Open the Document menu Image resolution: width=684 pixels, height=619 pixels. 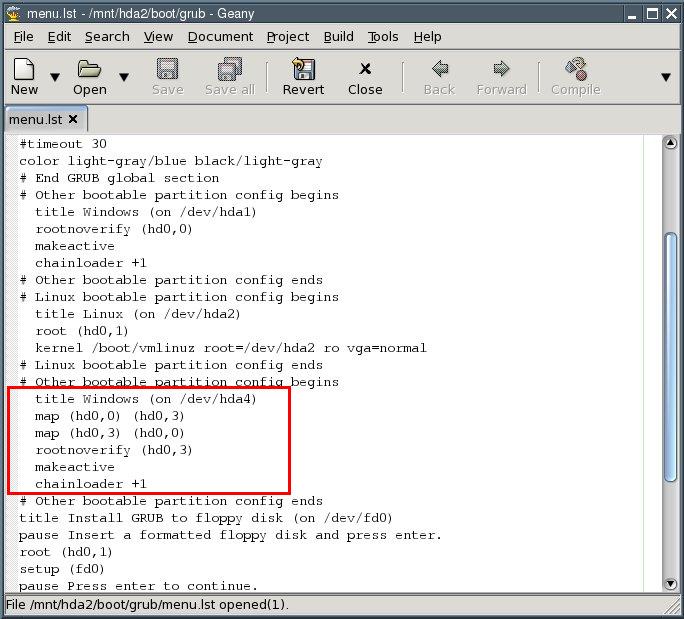pyautogui.click(x=220, y=36)
